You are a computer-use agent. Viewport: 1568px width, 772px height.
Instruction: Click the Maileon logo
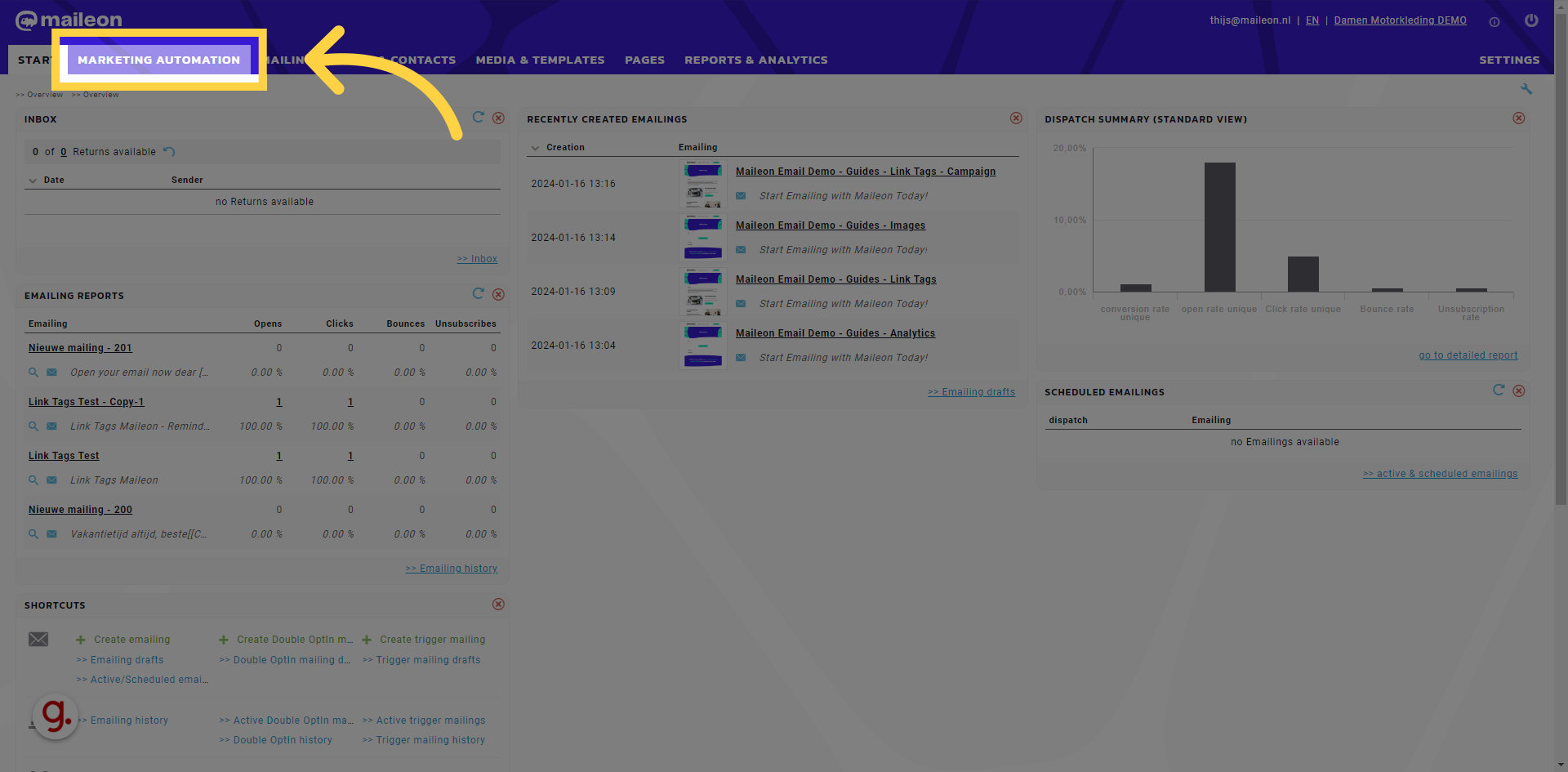pos(69,20)
